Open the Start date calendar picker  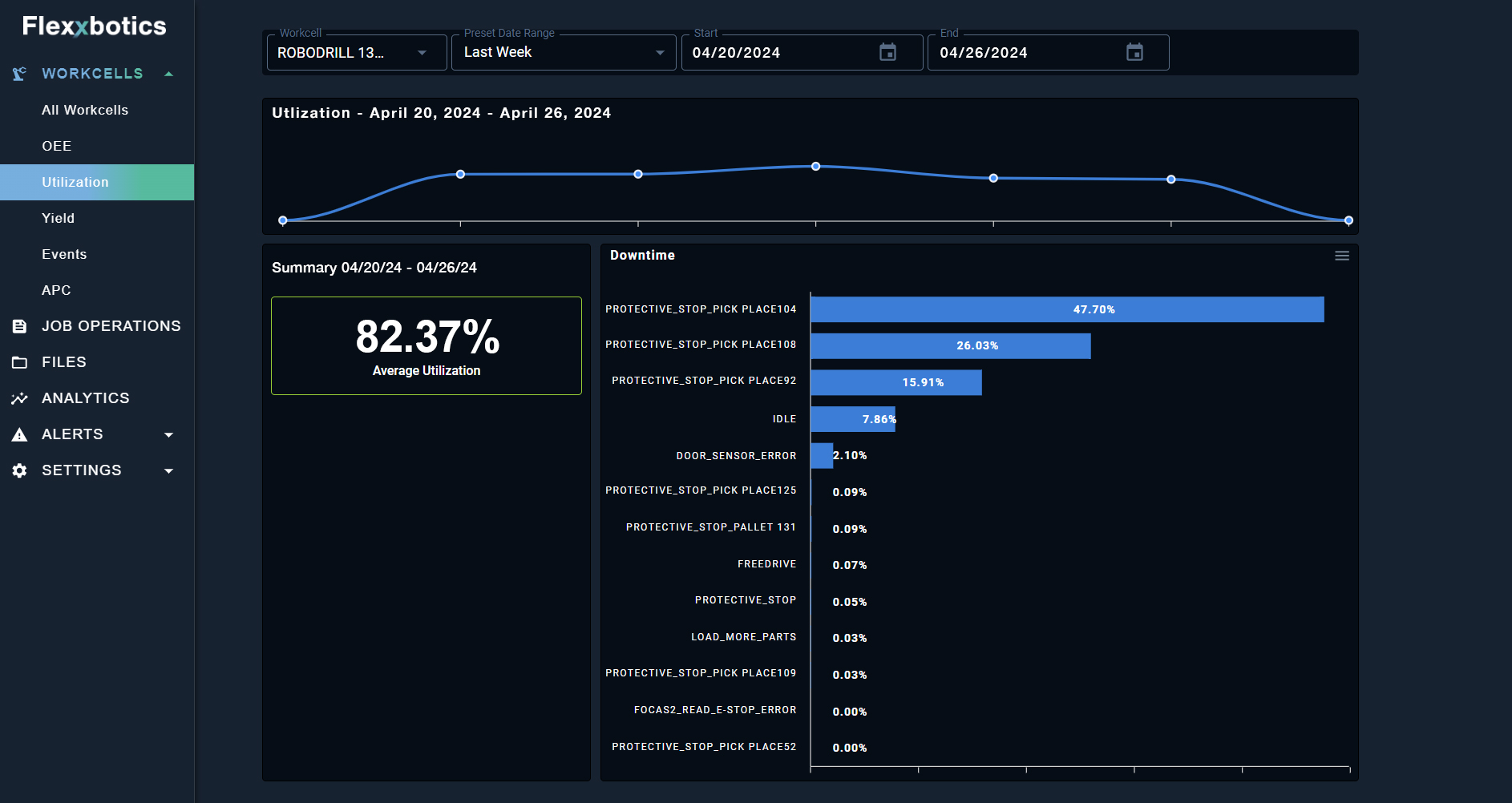(887, 53)
